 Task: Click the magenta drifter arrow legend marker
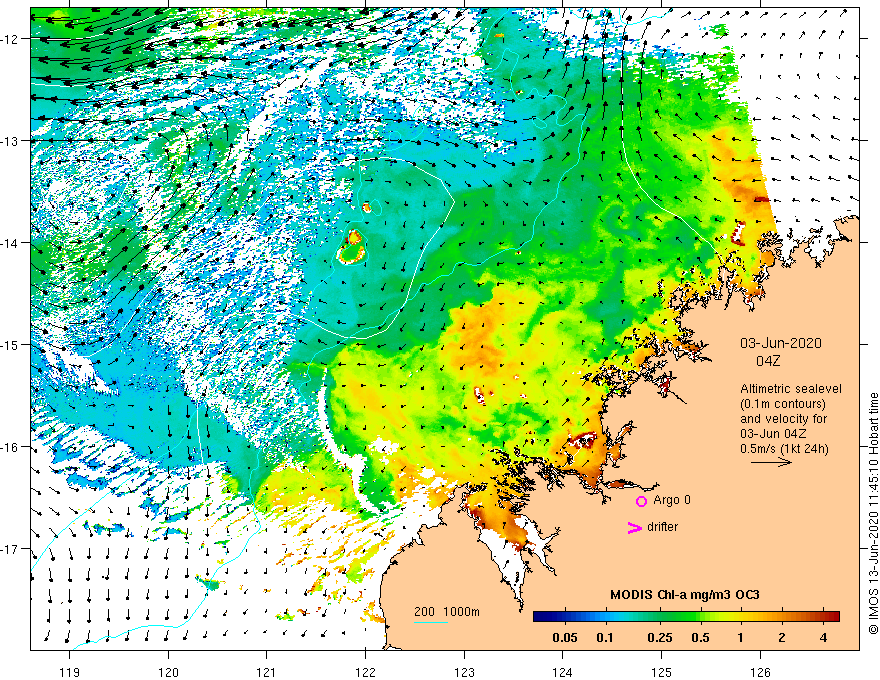[x=634, y=527]
